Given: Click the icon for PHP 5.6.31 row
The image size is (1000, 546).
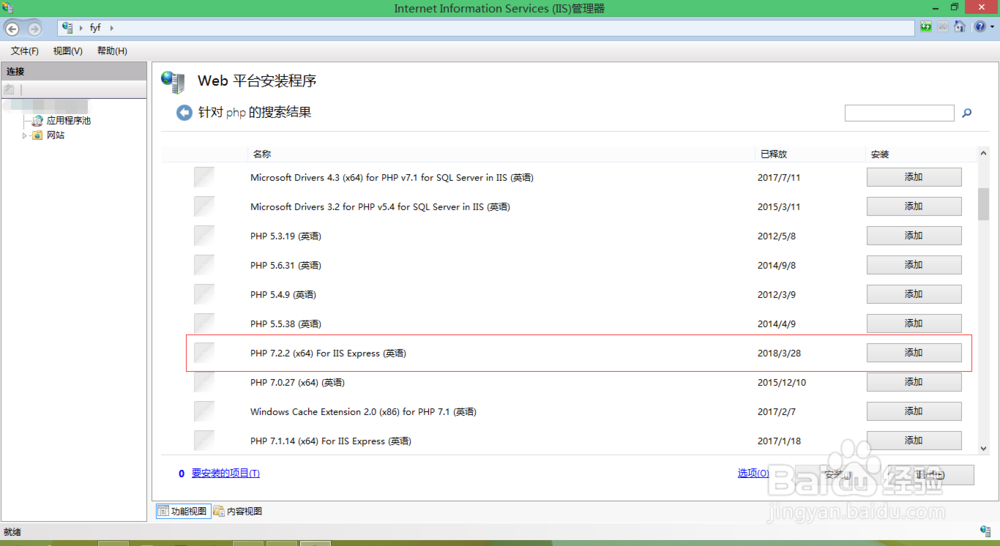Looking at the screenshot, I should click(204, 265).
